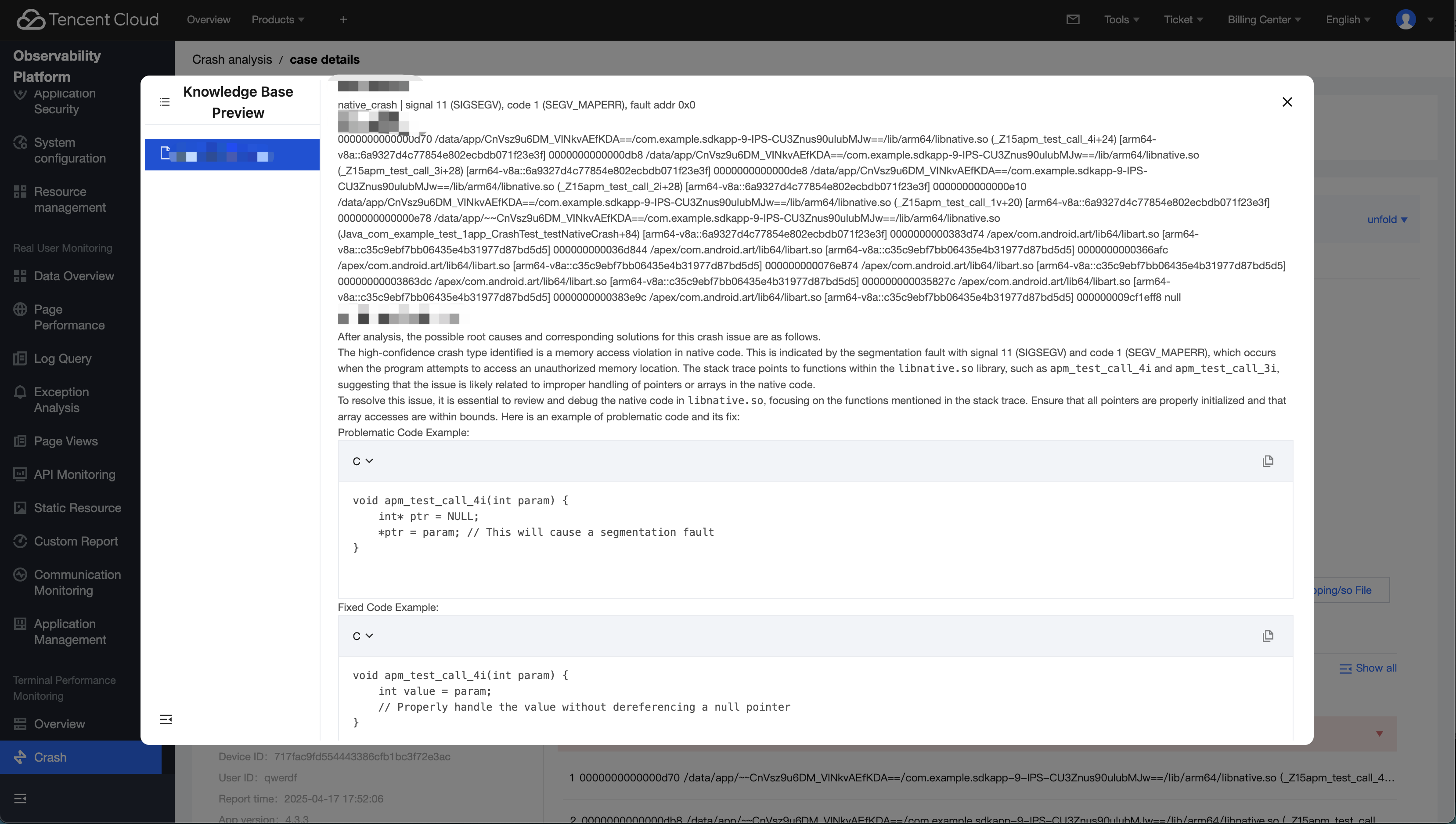Click the plus icon in top navigation

pyautogui.click(x=343, y=20)
